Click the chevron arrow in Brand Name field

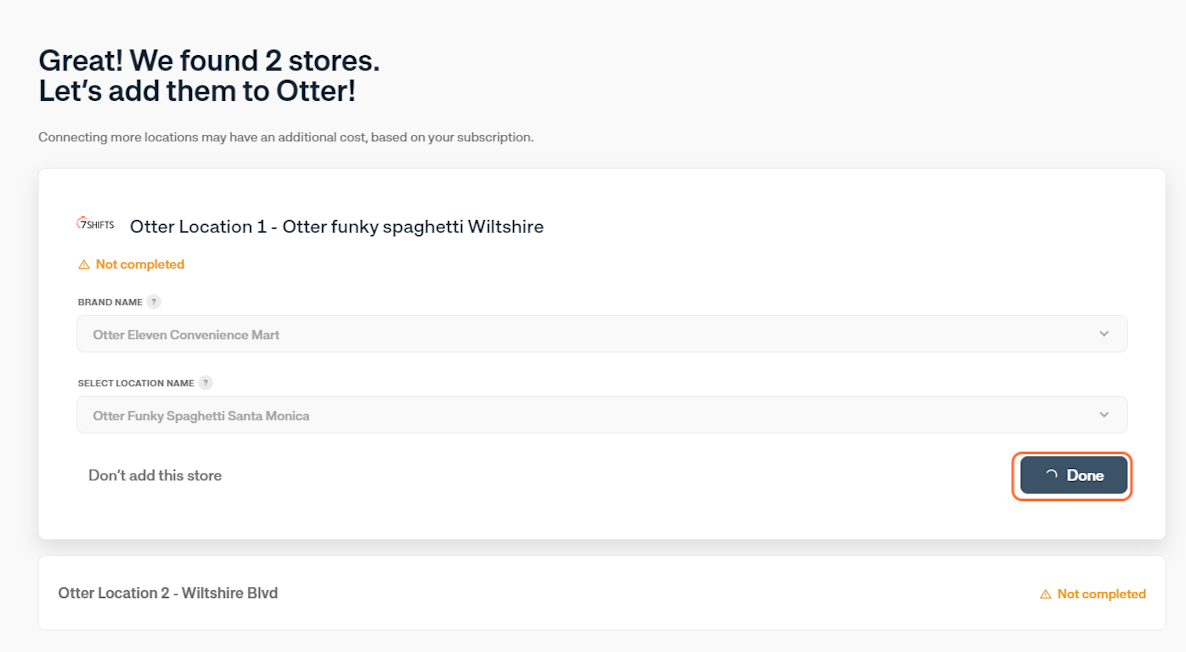coord(1104,334)
